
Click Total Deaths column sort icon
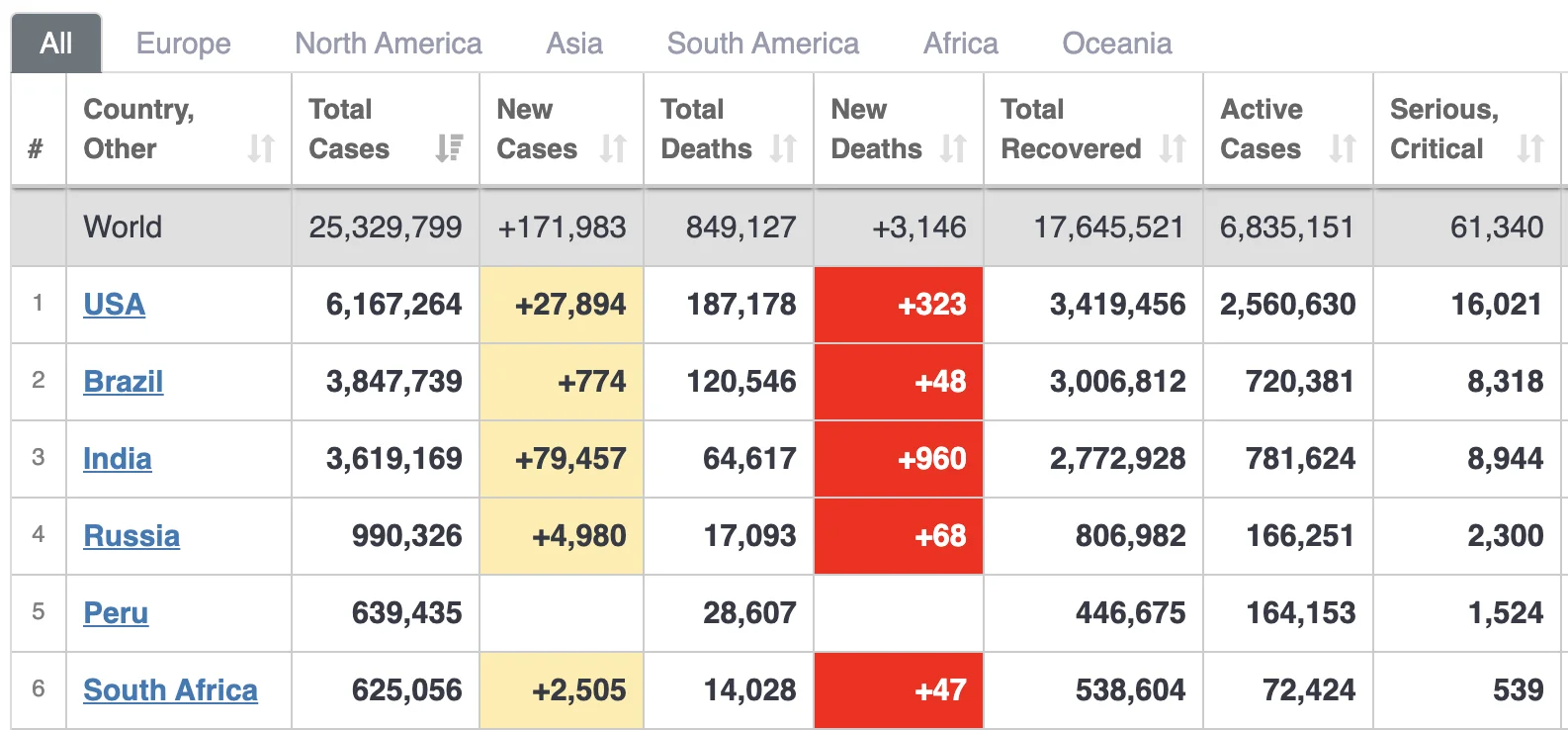click(783, 148)
